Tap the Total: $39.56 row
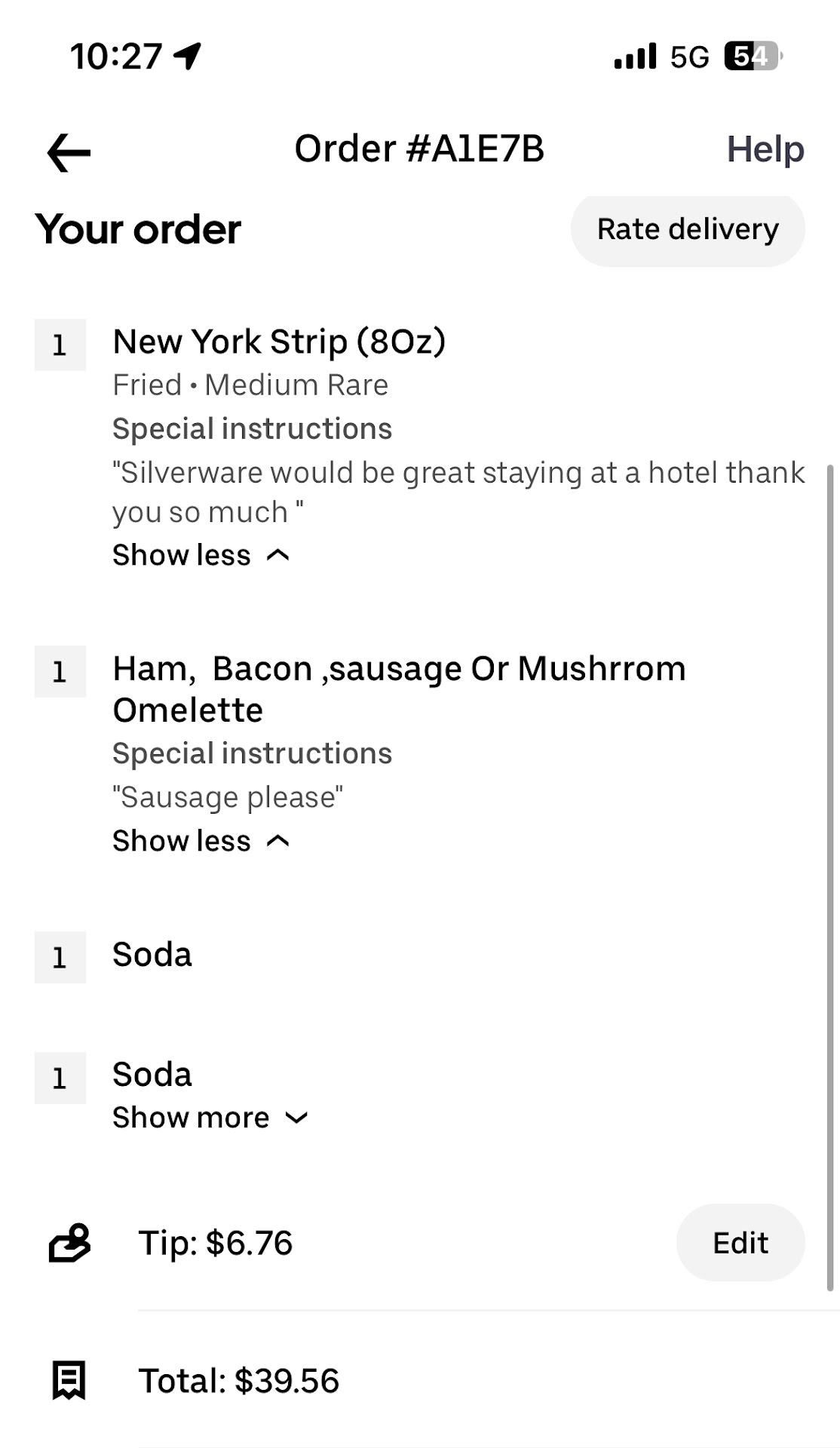The height and width of the screenshot is (1448, 840). point(239,1381)
